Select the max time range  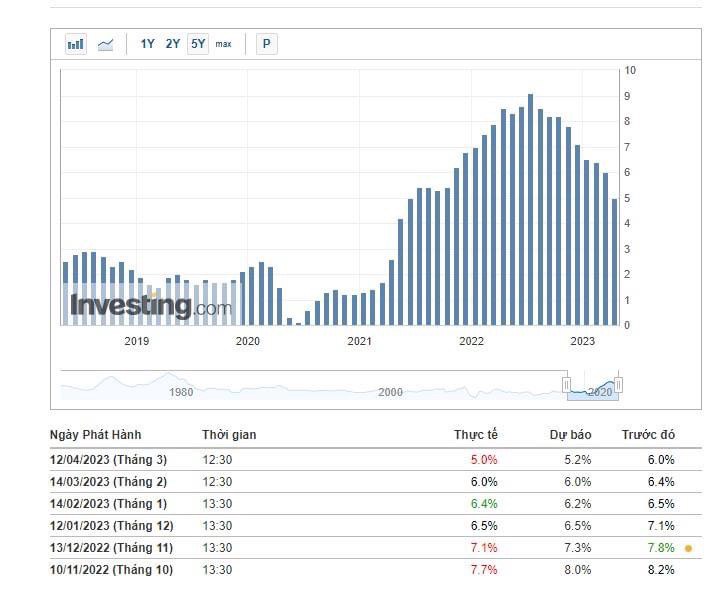(223, 44)
